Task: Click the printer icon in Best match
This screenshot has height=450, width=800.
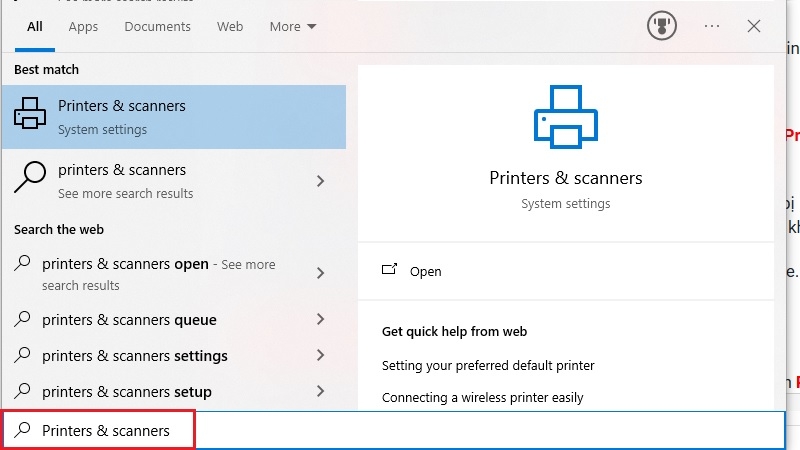Action: pyautogui.click(x=30, y=113)
